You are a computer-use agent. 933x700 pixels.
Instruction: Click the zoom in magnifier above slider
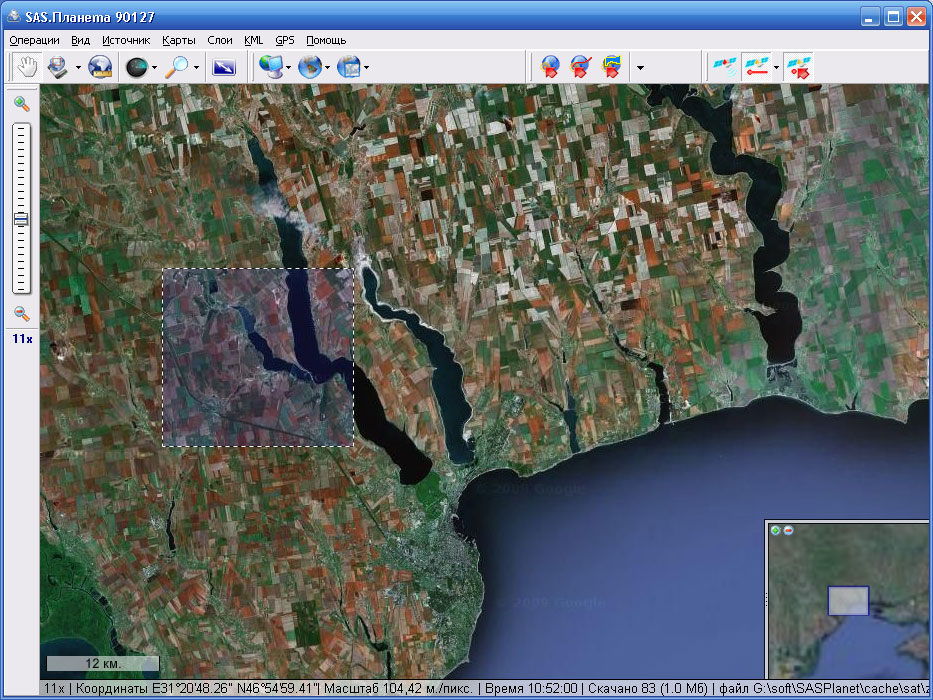click(21, 103)
